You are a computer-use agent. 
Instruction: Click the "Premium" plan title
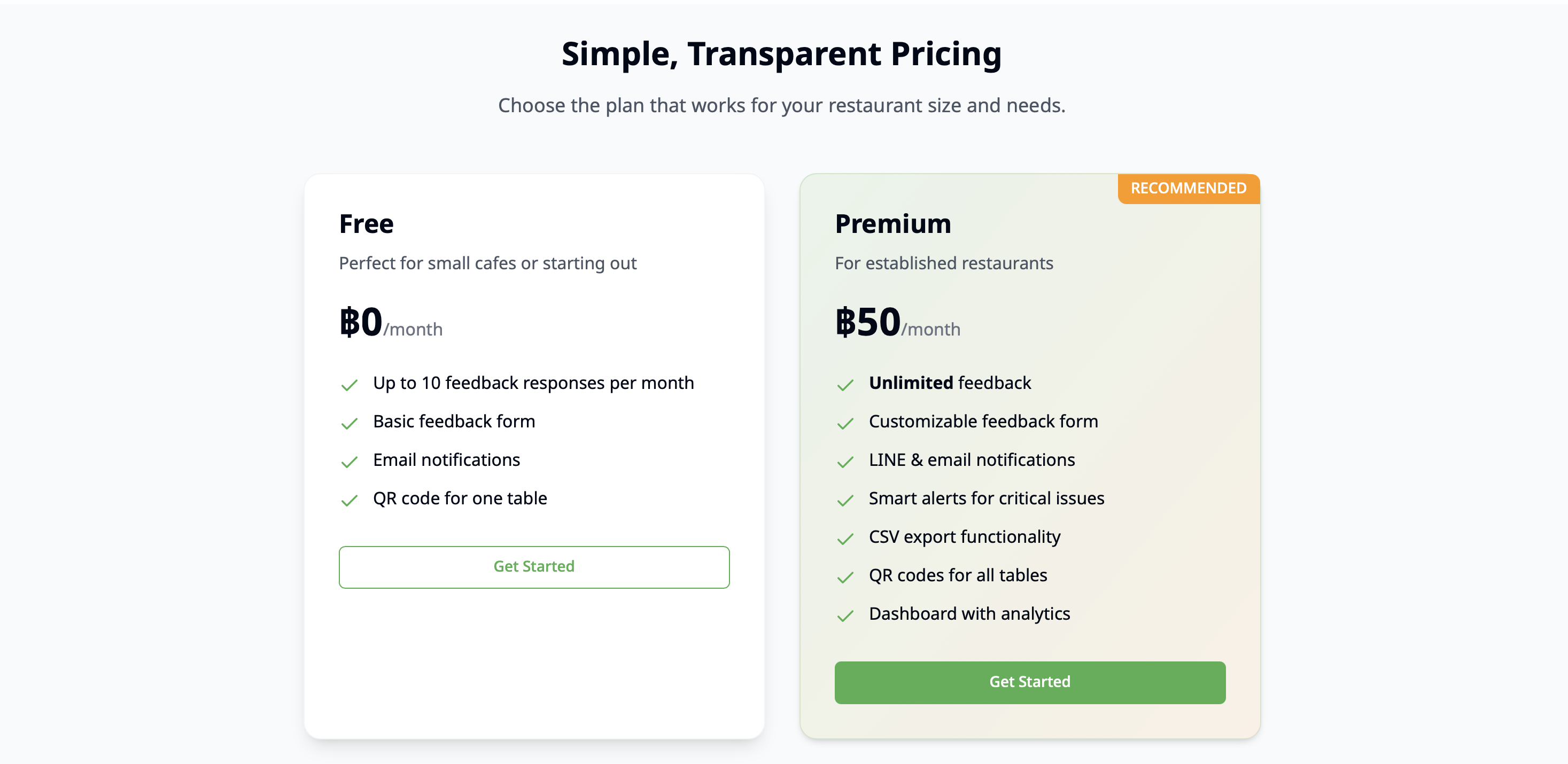[x=892, y=223]
